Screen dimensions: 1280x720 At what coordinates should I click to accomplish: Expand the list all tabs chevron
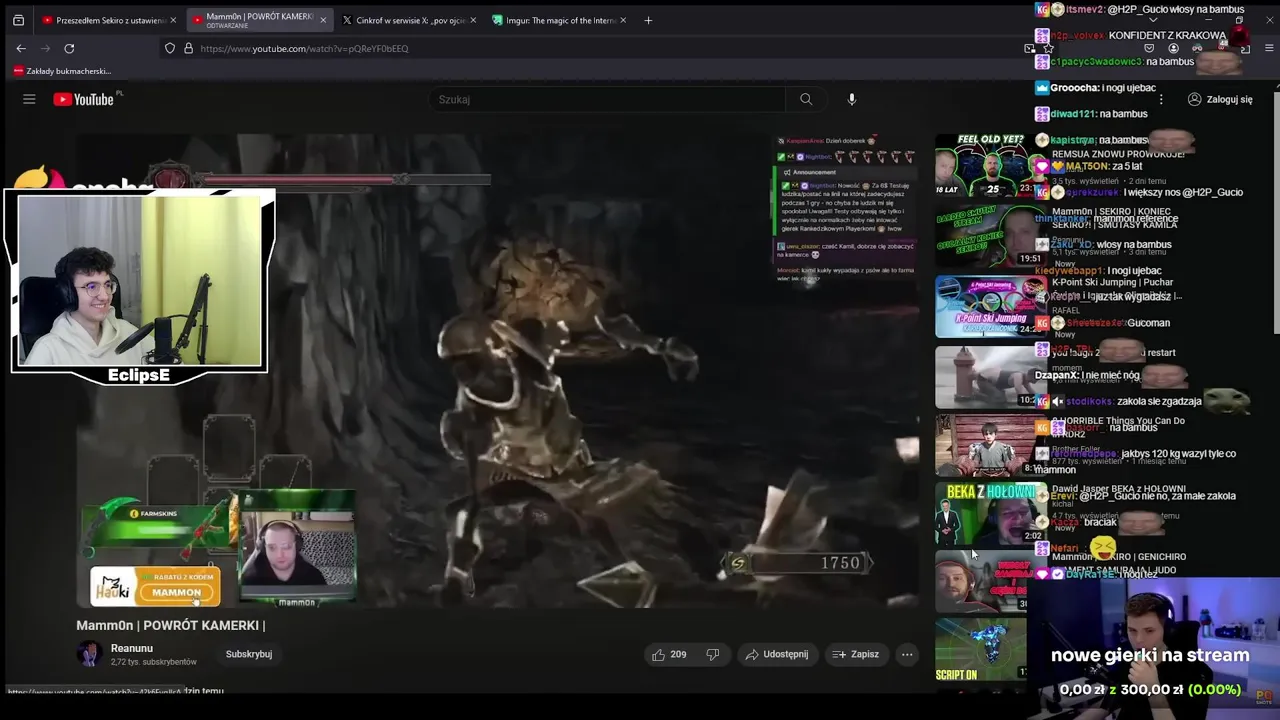coord(1153,20)
